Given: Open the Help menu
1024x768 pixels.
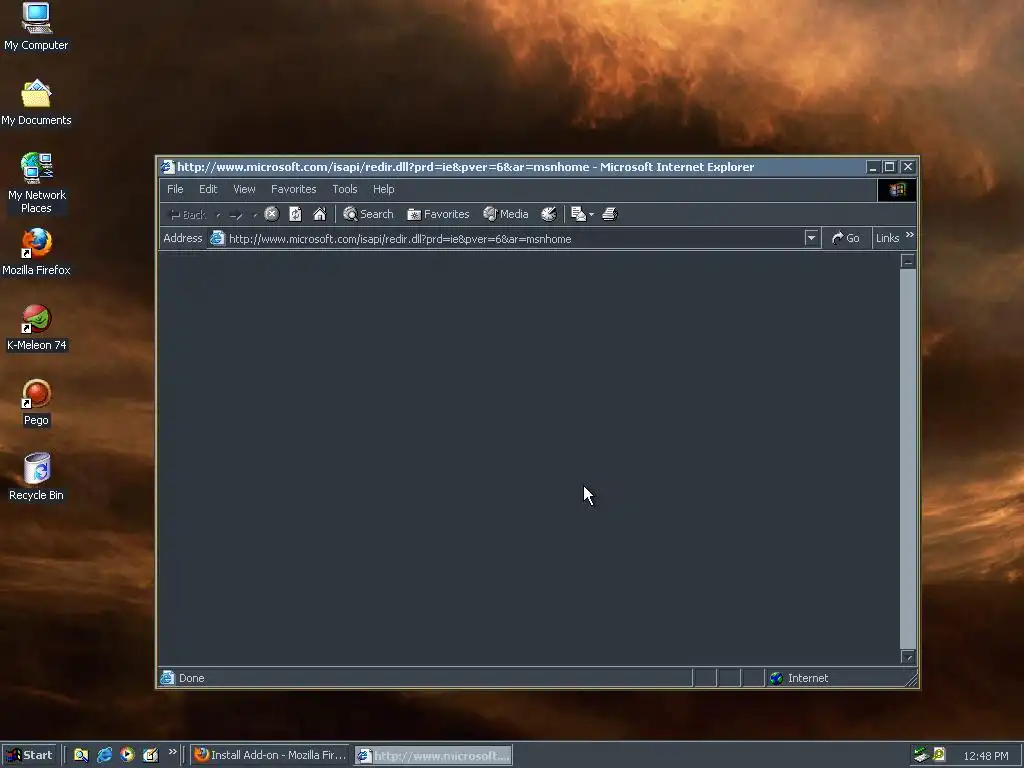Looking at the screenshot, I should pos(383,189).
